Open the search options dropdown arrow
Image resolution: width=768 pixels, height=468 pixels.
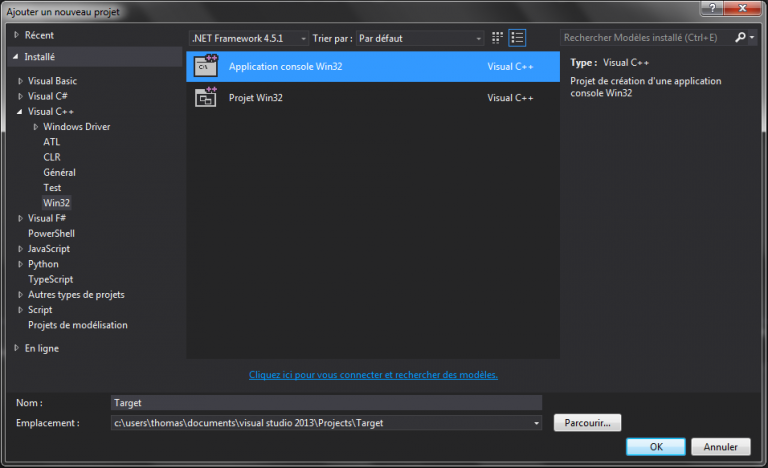752,38
